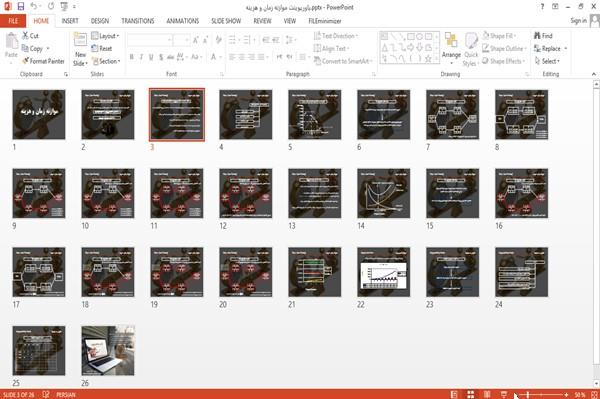Click the Reset slide button
The image size is (600, 399).
pos(102,49)
